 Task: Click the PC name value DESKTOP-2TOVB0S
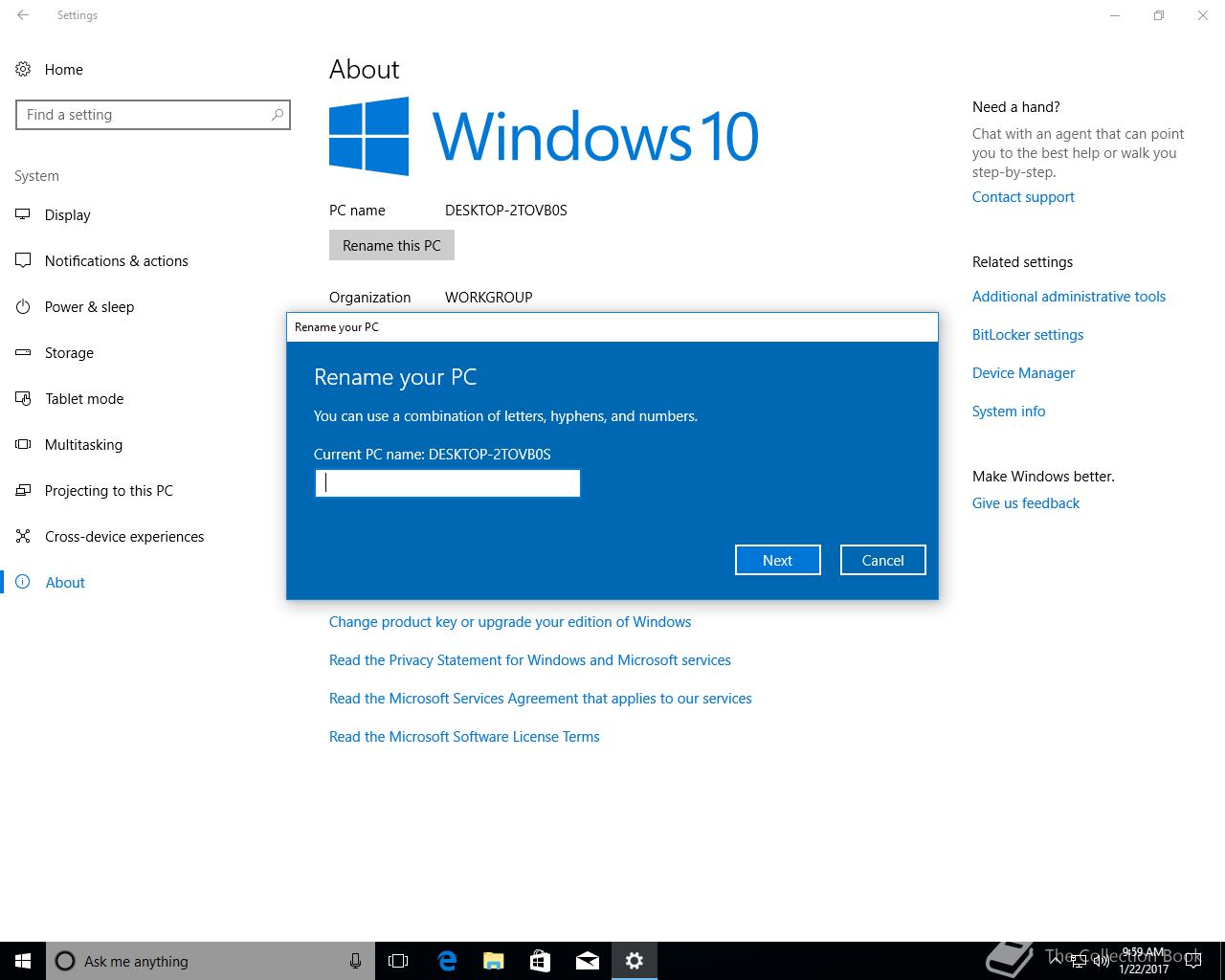click(506, 211)
